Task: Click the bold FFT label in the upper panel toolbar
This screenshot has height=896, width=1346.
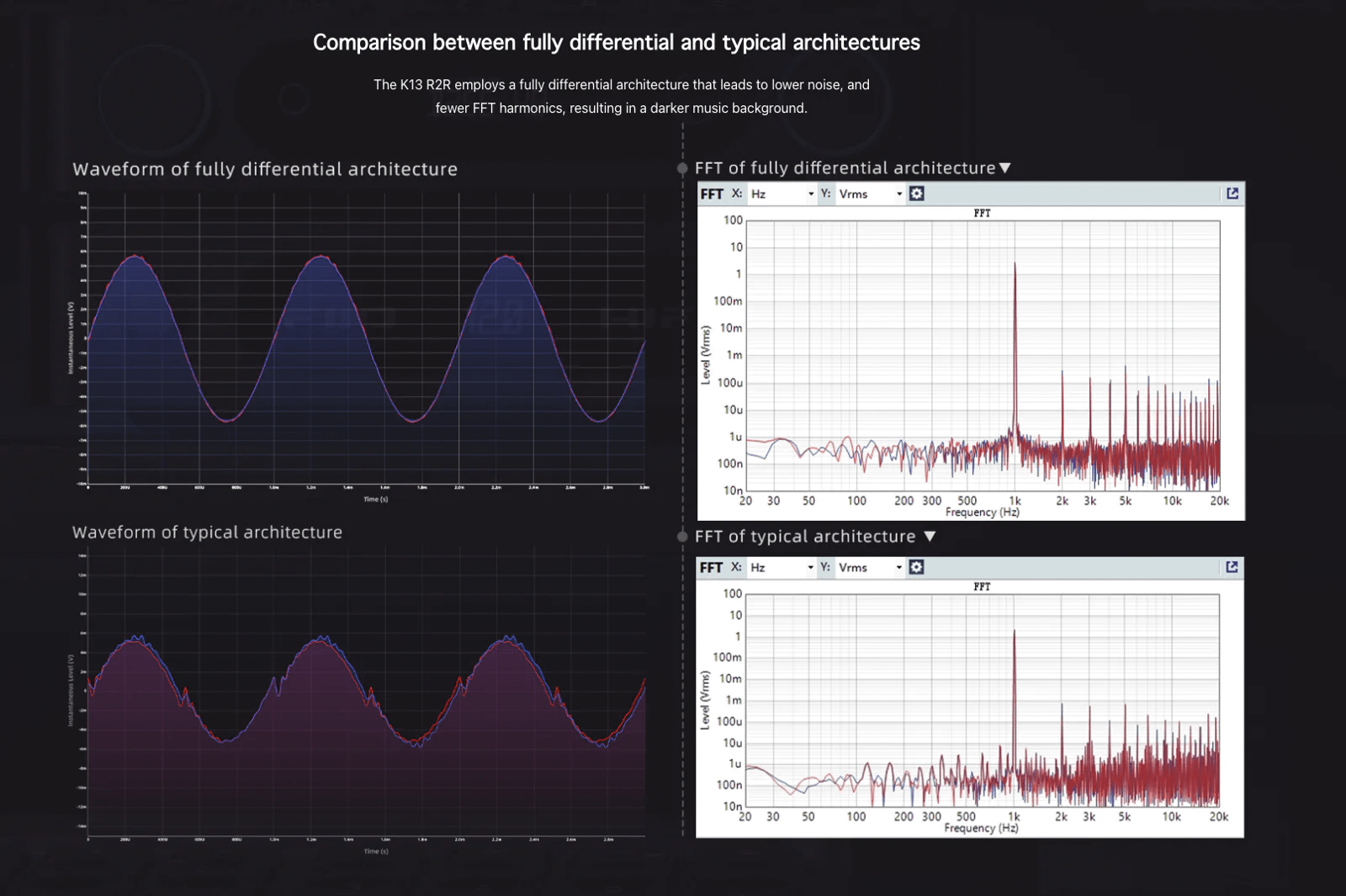Action: [712, 194]
